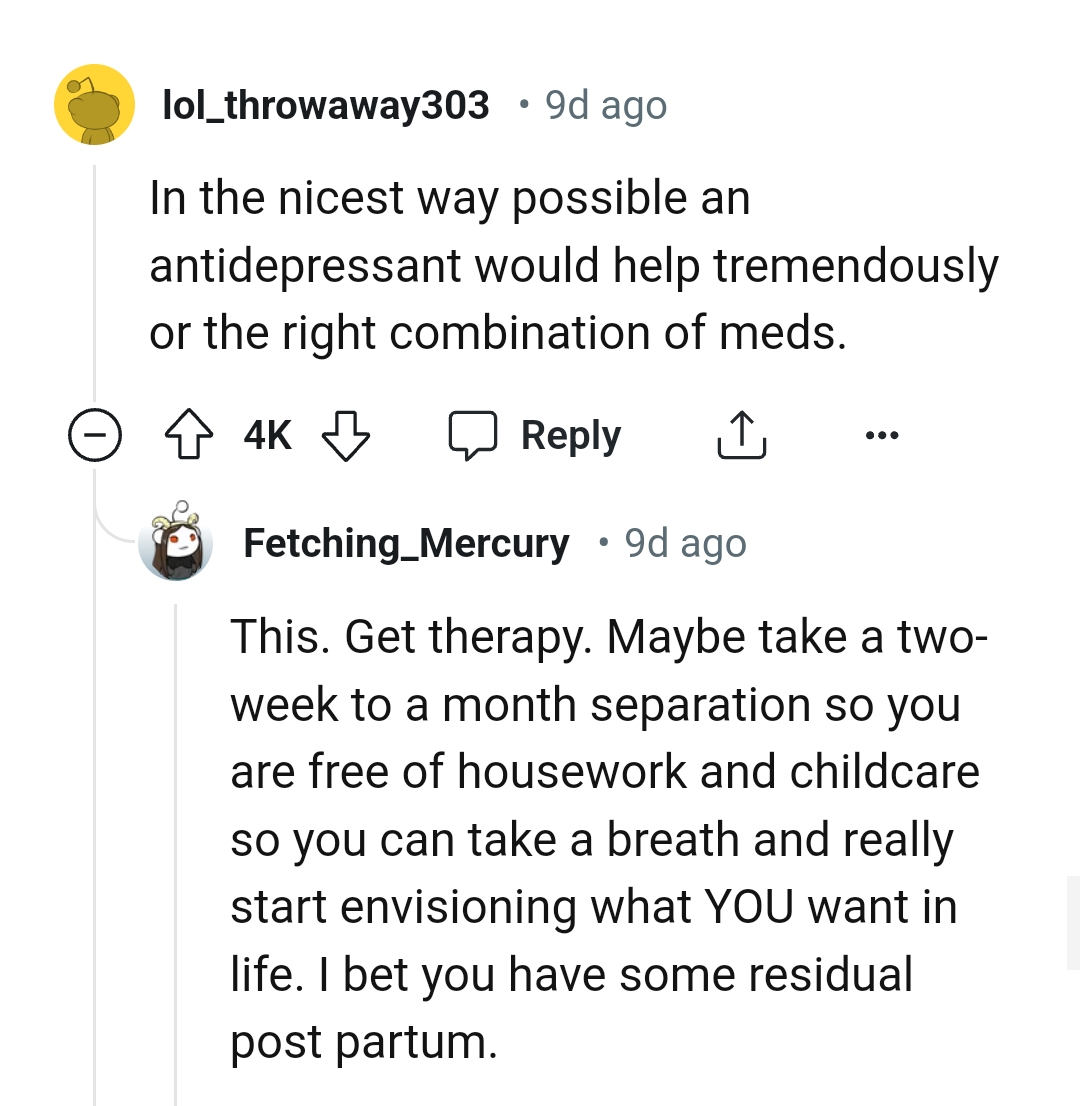Image resolution: width=1080 pixels, height=1106 pixels.
Task: Click the 4K vote count
Action: click(x=267, y=437)
